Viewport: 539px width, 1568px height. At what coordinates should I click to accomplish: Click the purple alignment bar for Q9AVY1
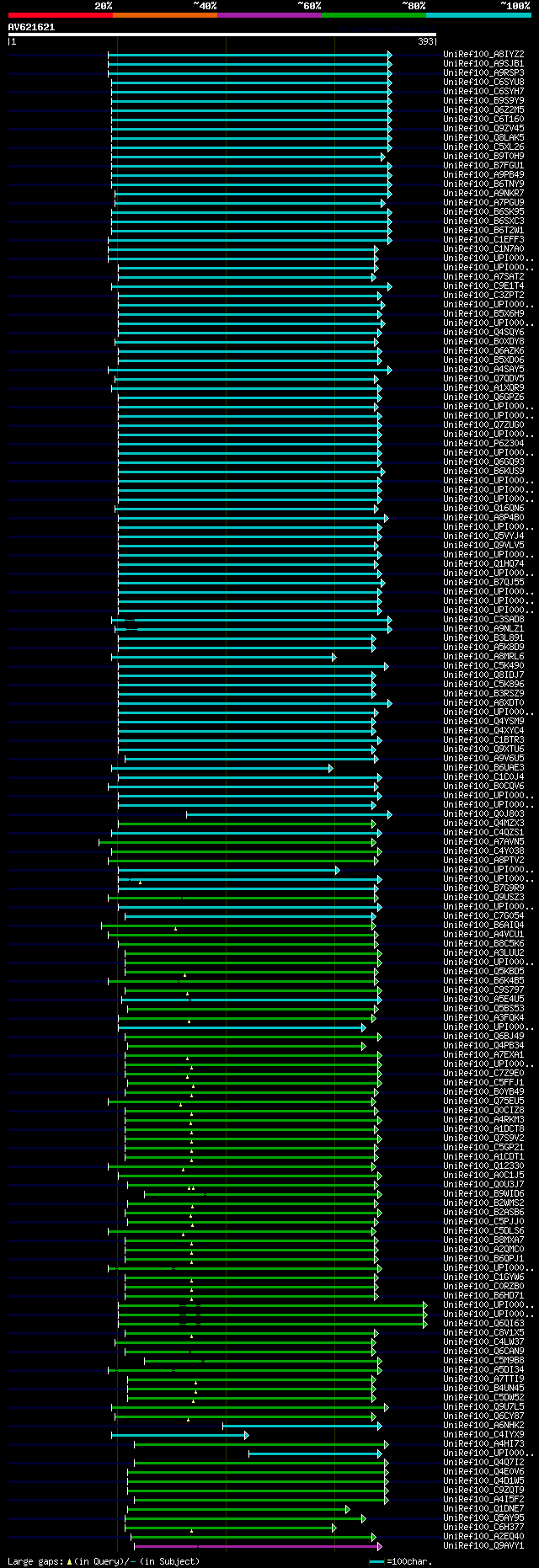click(258, 1546)
